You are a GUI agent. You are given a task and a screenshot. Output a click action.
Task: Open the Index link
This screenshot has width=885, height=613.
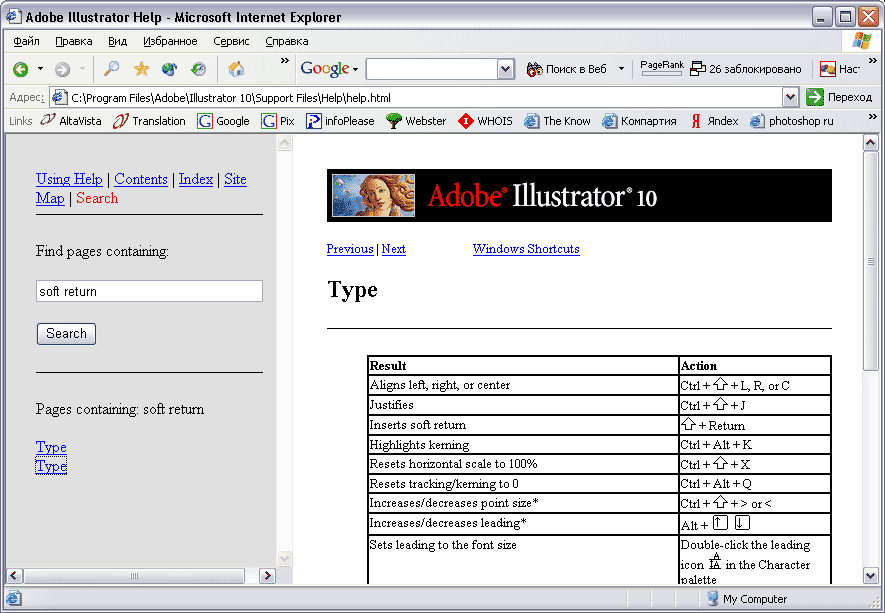pyautogui.click(x=196, y=179)
